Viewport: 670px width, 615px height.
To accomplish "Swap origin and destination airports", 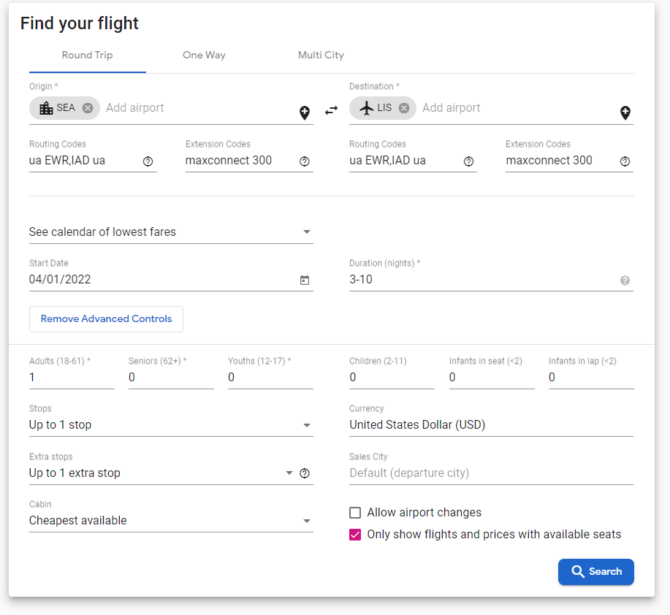I will 331,110.
